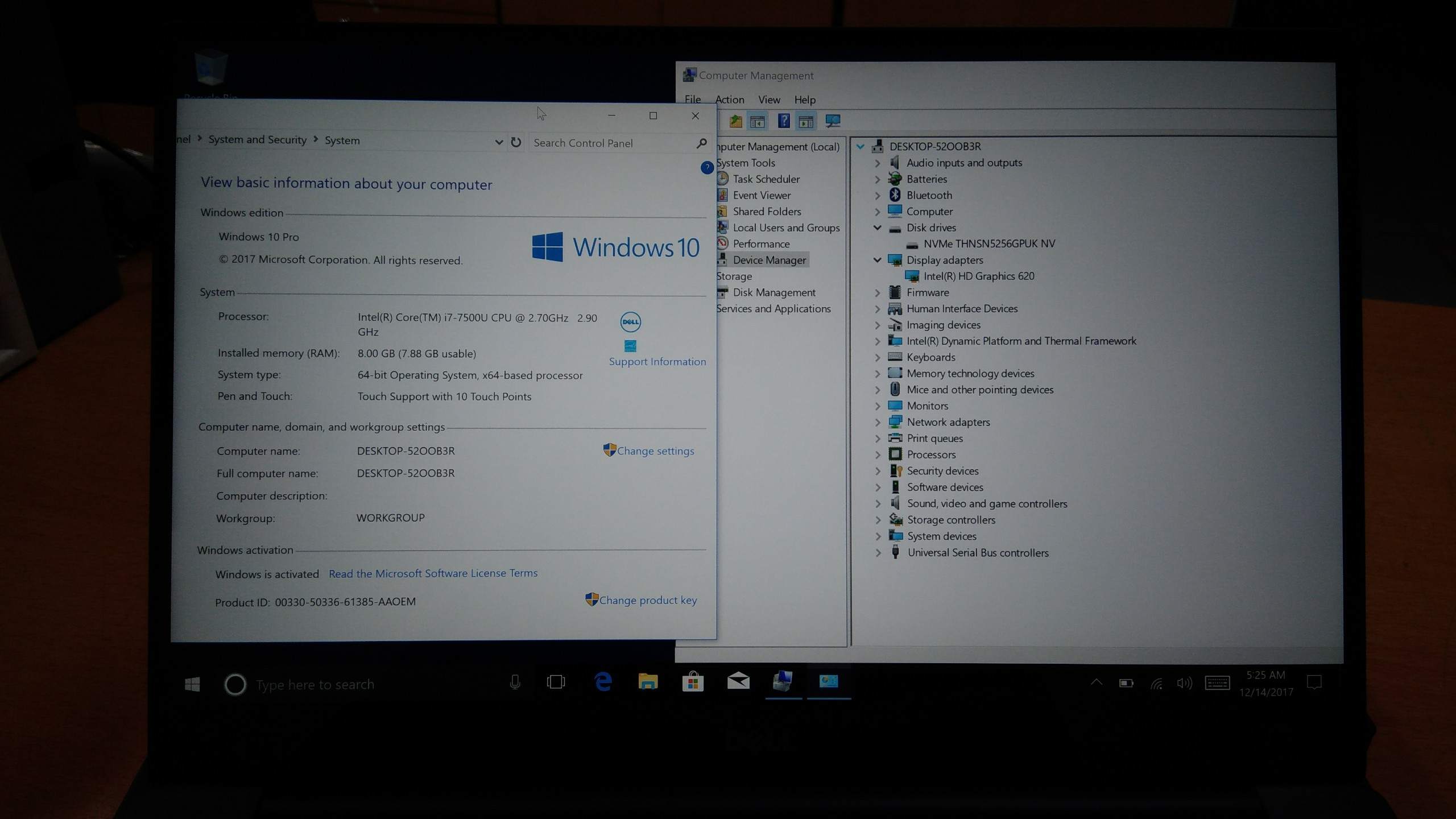Image resolution: width=1456 pixels, height=819 pixels.
Task: Click the Up one level toolbar icon
Action: pos(735,121)
